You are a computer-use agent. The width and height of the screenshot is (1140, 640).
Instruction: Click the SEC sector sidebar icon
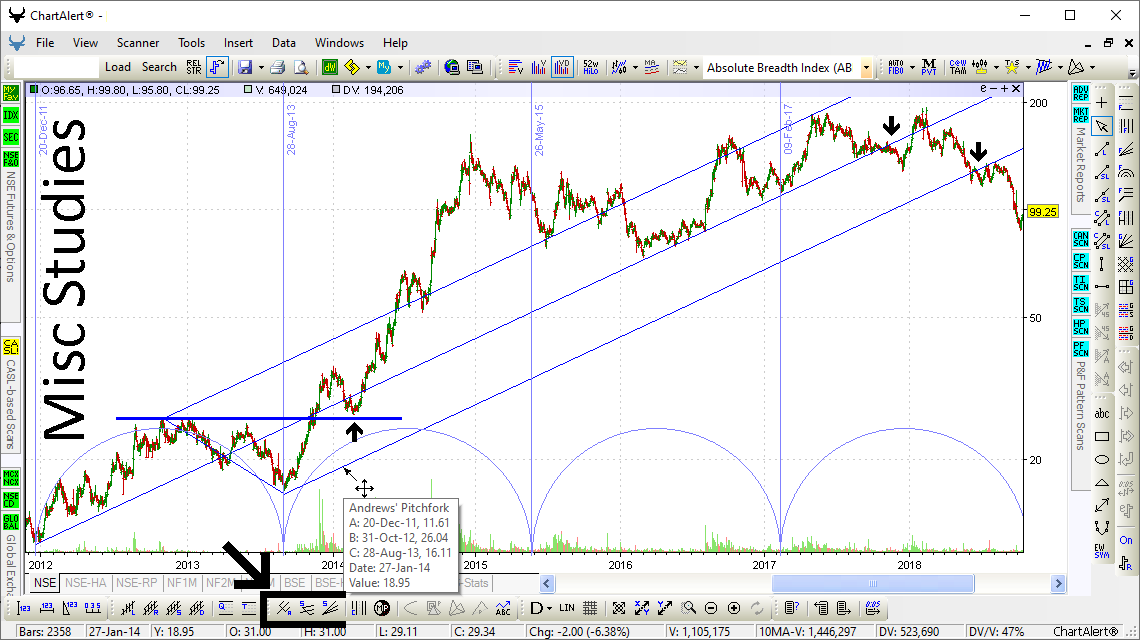click(x=11, y=137)
